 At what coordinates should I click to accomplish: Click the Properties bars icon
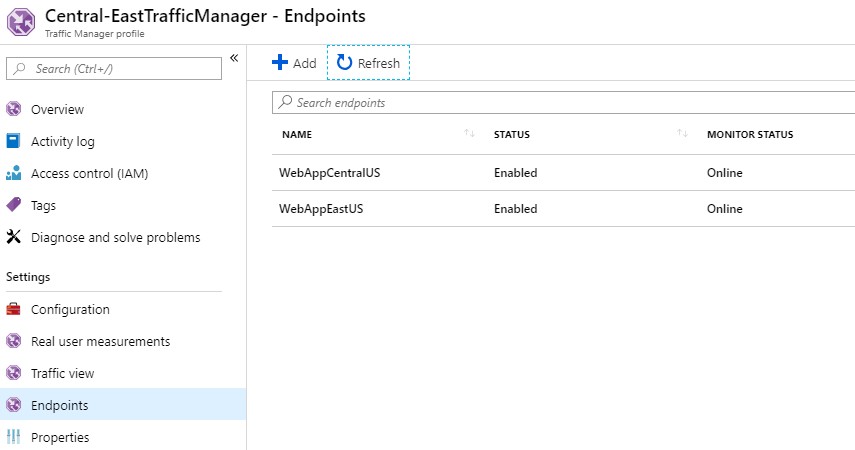pyautogui.click(x=14, y=437)
